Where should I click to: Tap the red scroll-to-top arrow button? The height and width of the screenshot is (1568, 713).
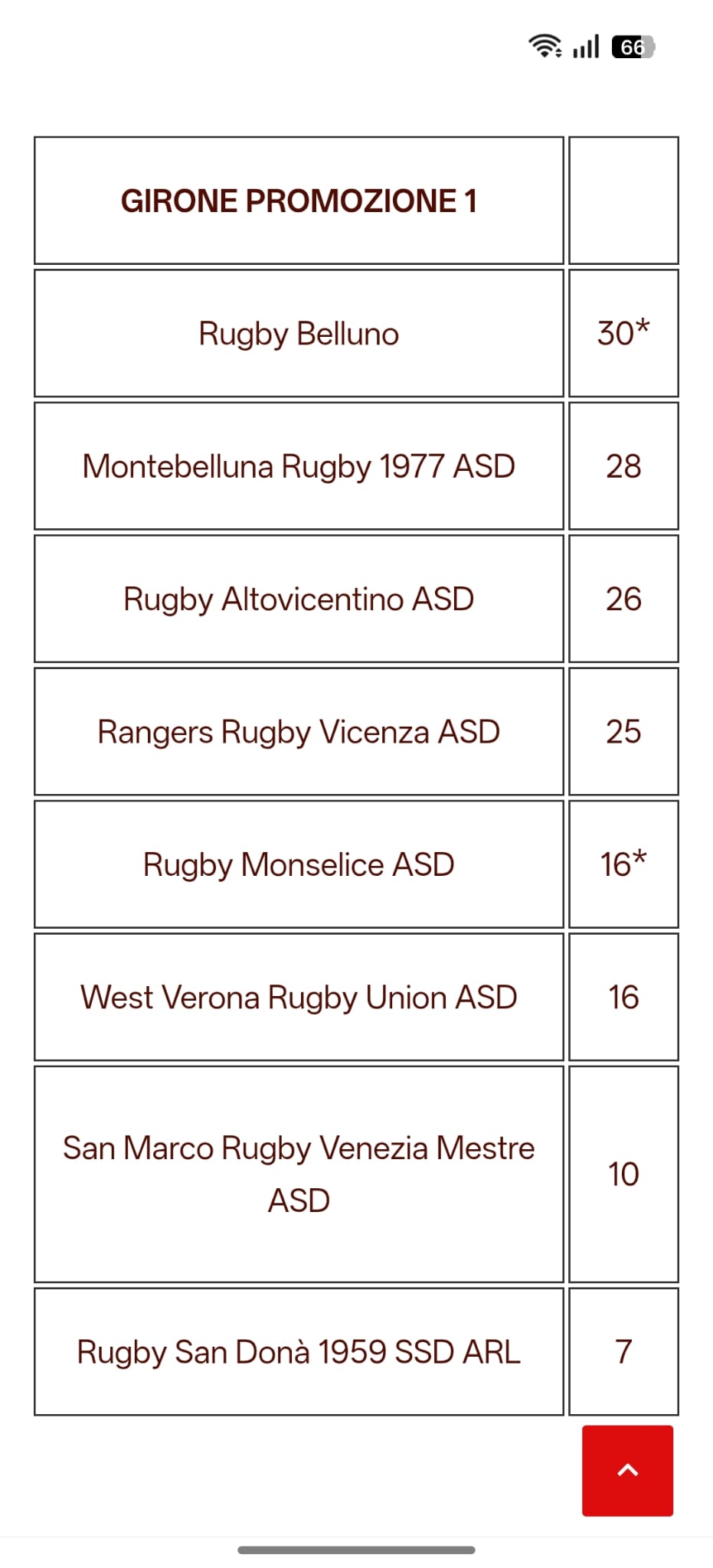tap(627, 1470)
